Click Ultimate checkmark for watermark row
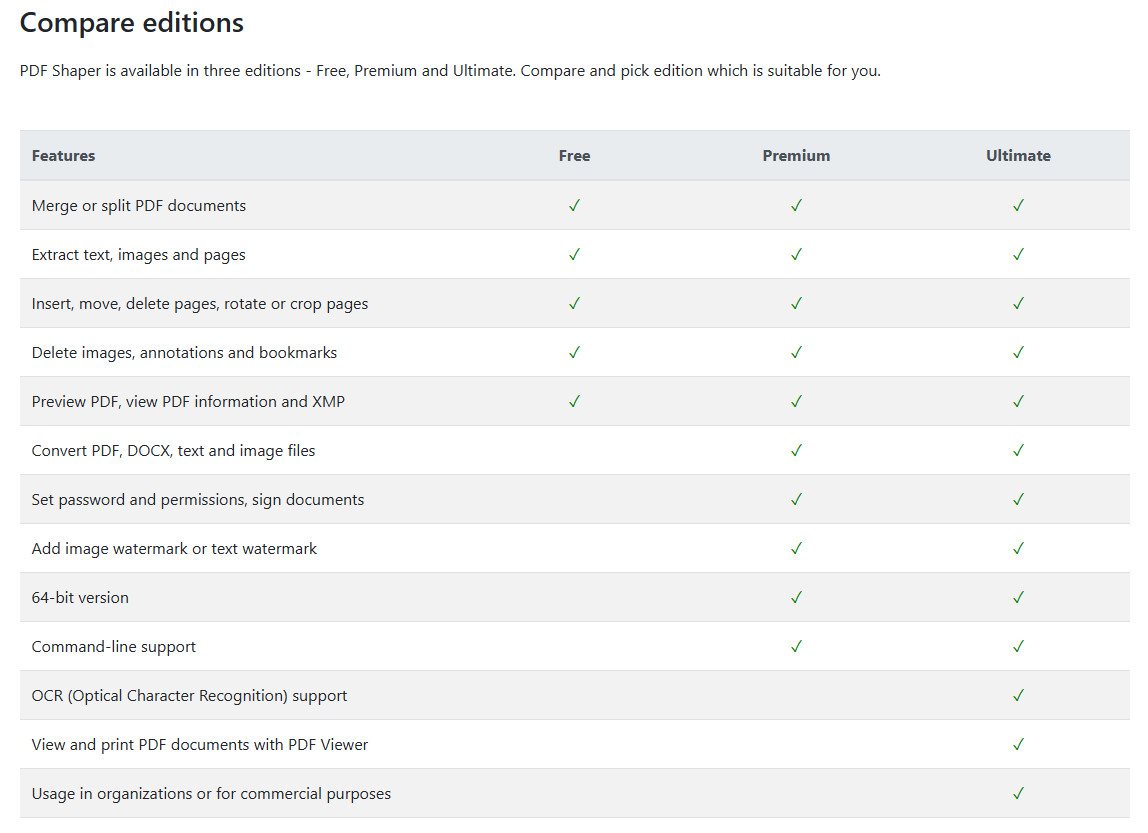 (x=1018, y=548)
